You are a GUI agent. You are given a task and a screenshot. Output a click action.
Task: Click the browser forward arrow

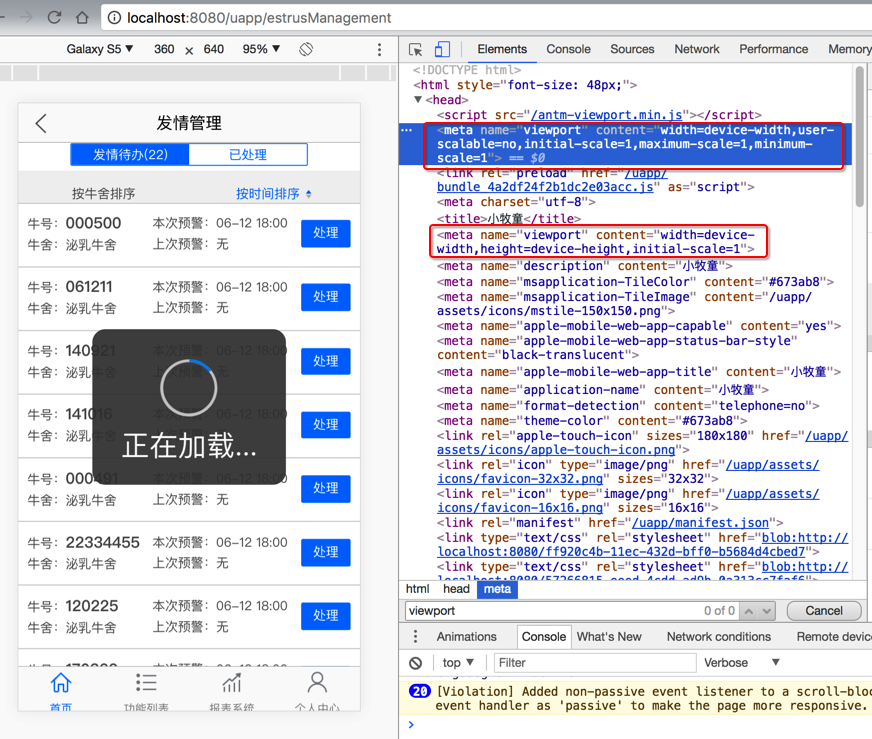tap(26, 18)
